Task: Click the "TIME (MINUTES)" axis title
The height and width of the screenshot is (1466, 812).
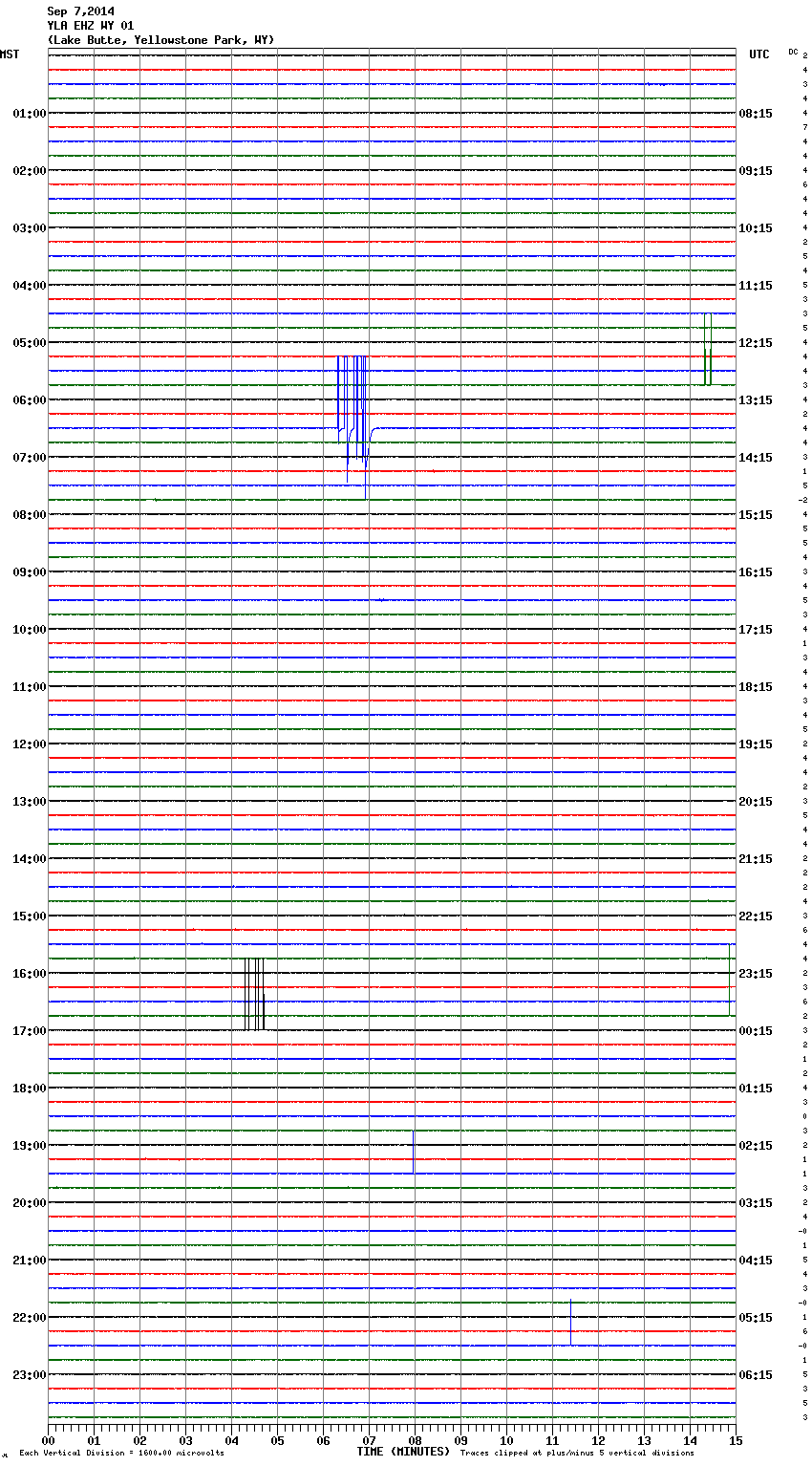Action: [403, 1452]
